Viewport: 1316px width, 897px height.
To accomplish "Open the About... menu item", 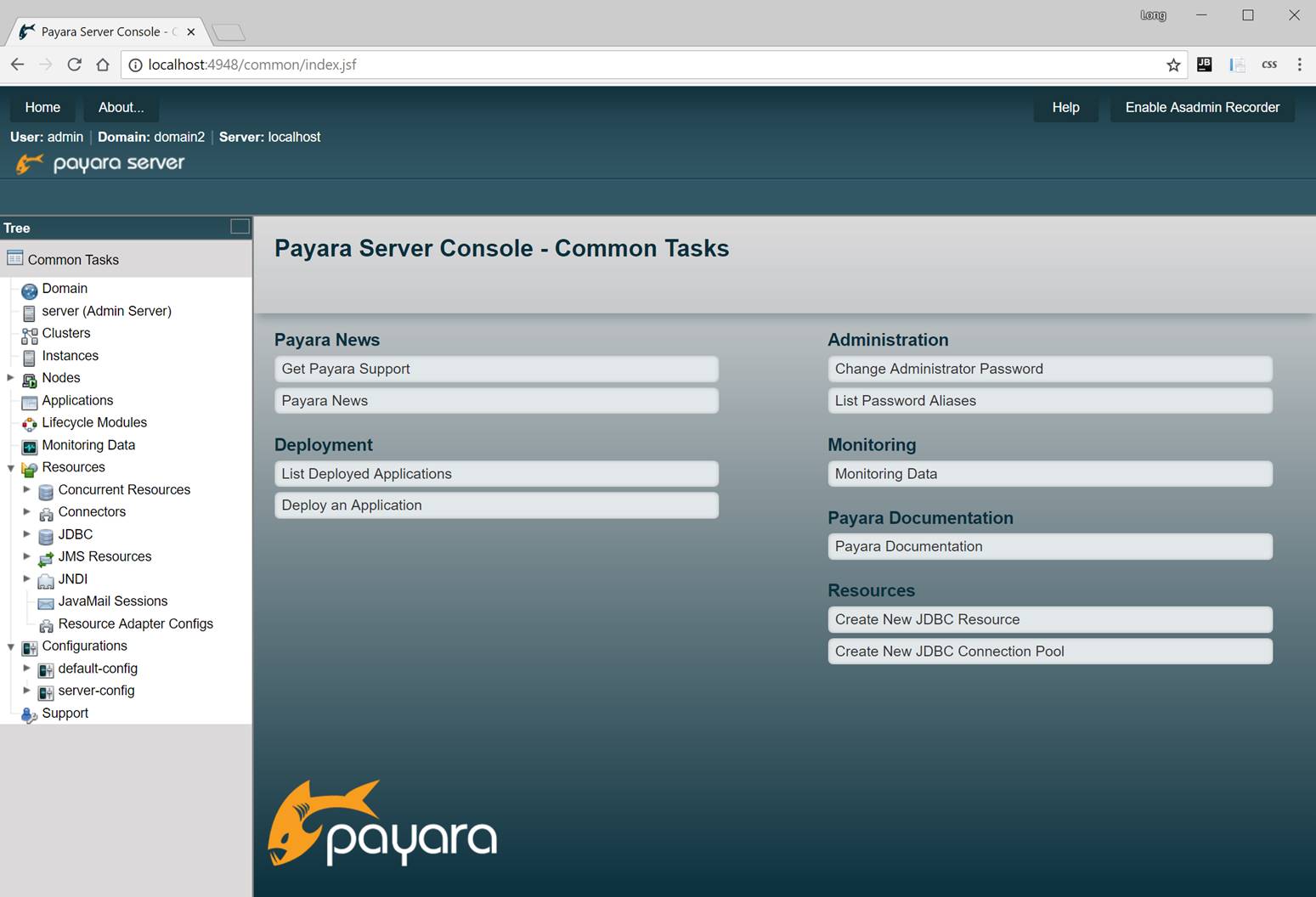I will tap(121, 107).
